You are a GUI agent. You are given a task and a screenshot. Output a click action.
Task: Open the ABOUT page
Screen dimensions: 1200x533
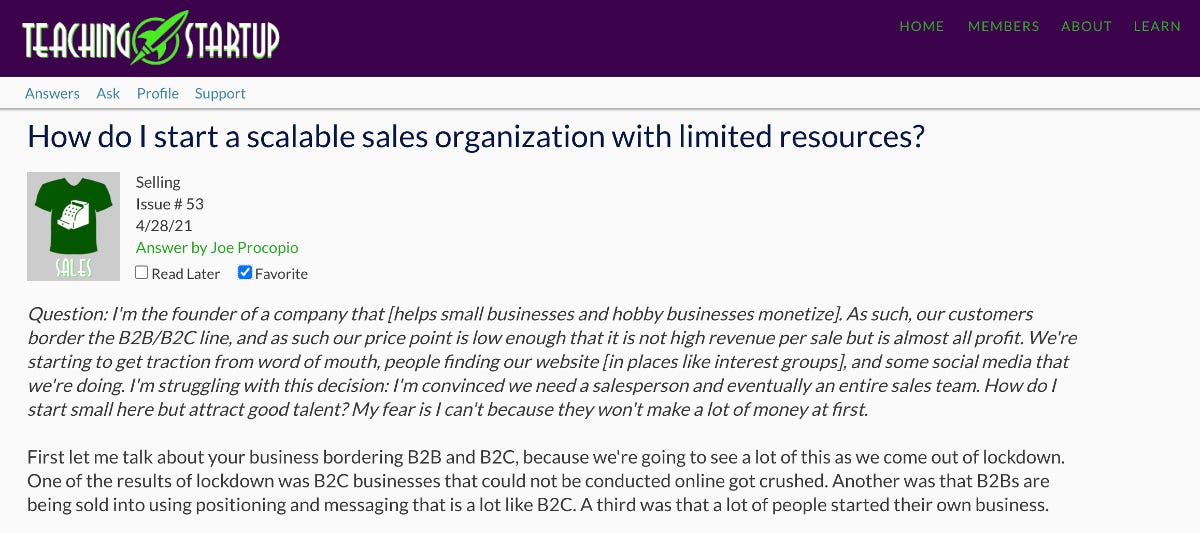[x=1086, y=26]
